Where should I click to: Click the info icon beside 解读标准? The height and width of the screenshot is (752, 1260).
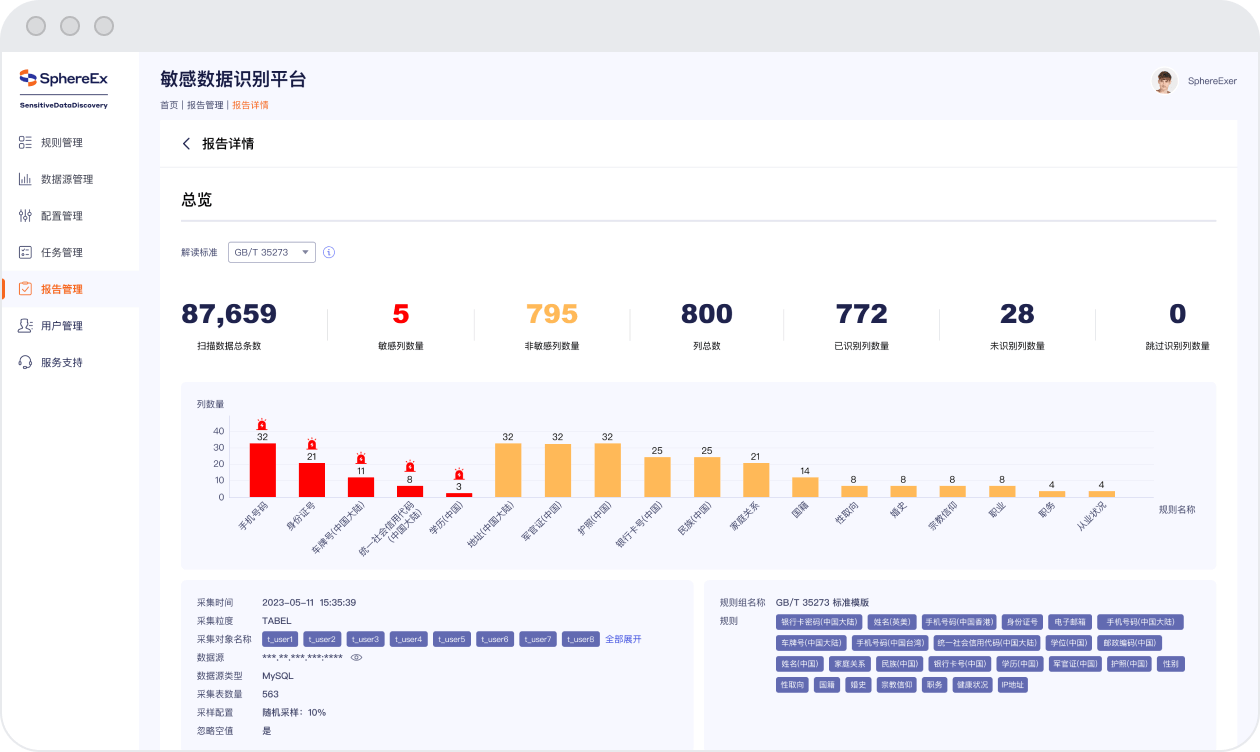tap(329, 252)
